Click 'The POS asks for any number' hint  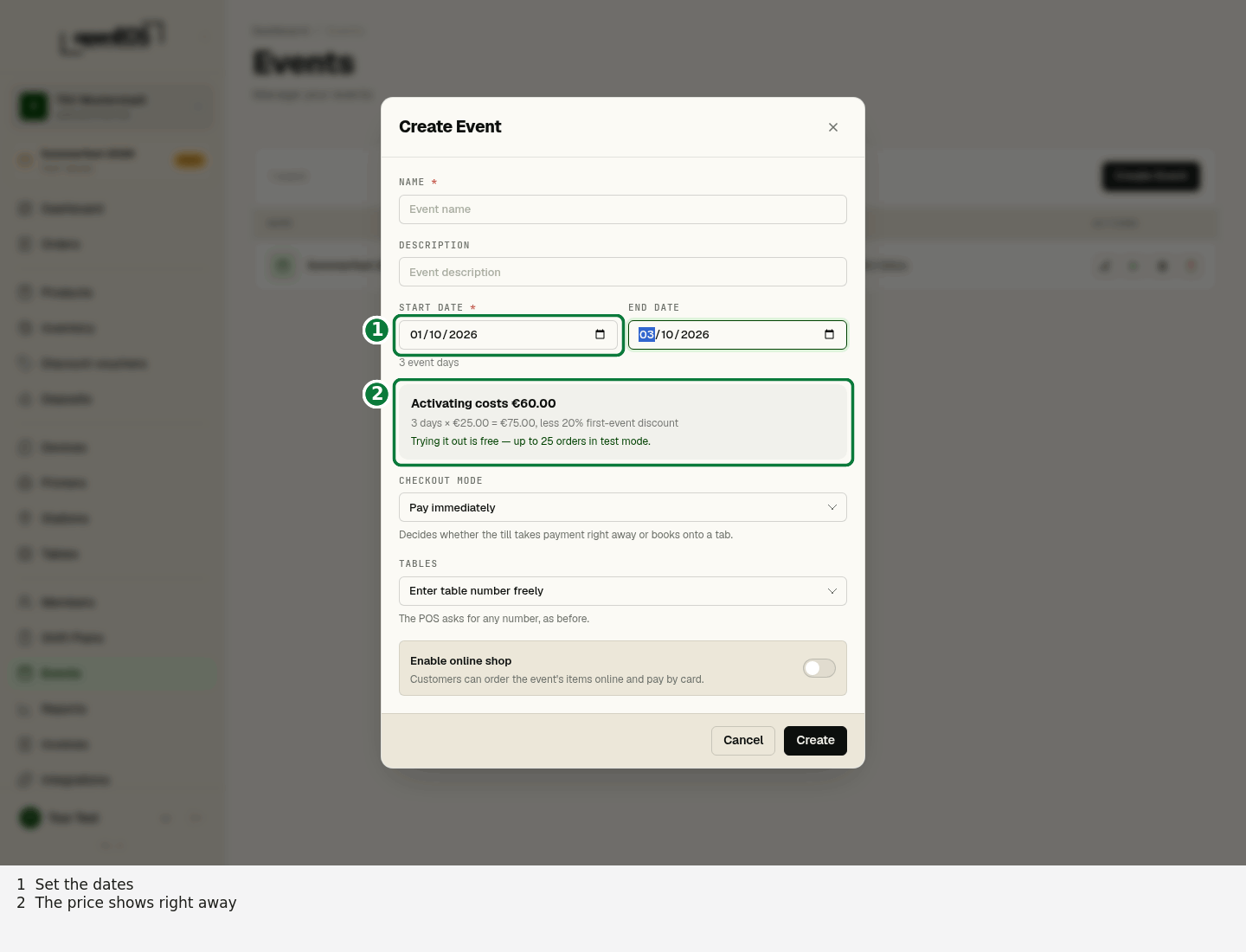[494, 619]
